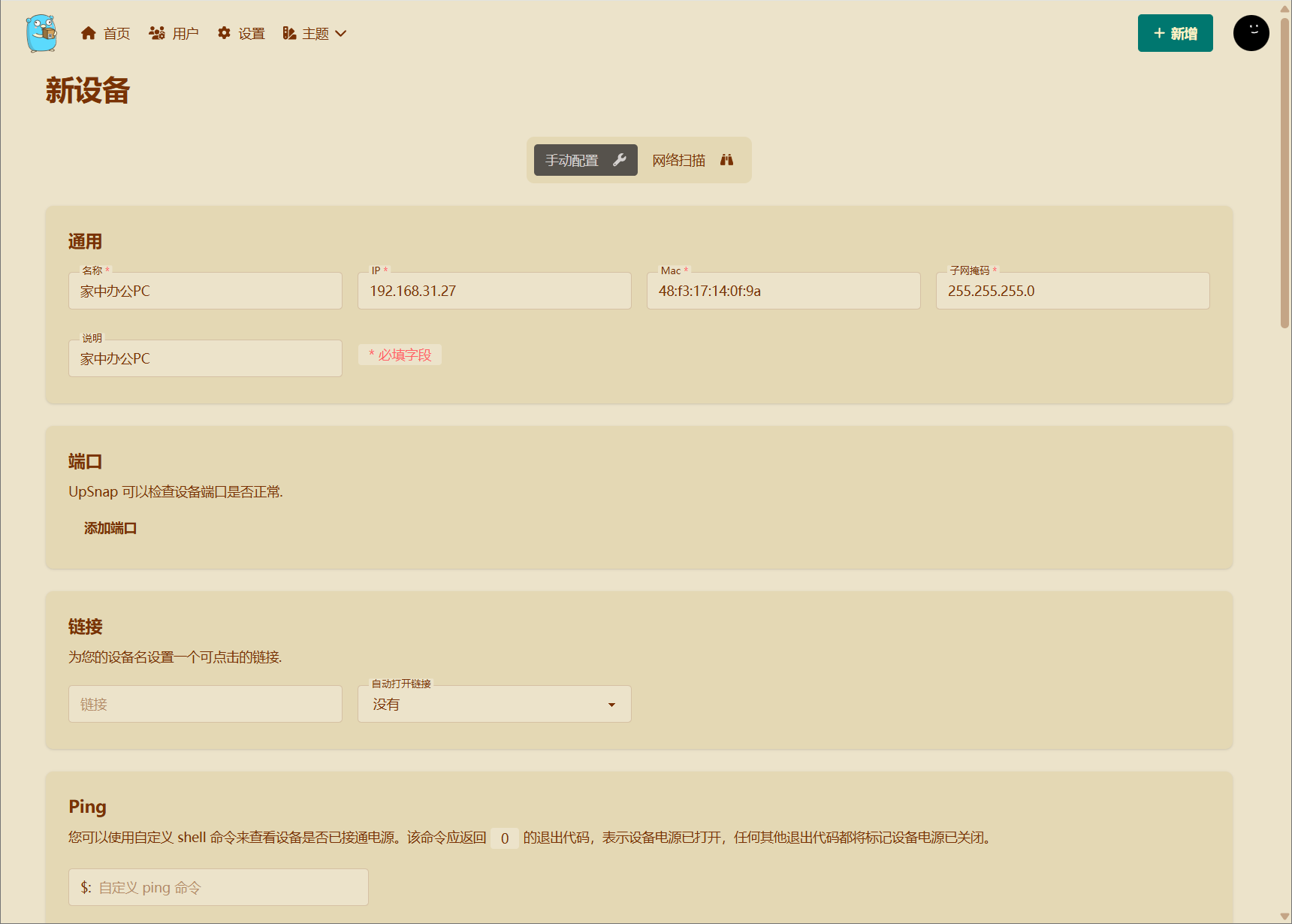Click the 添加端口 button
The width and height of the screenshot is (1292, 924).
pyautogui.click(x=110, y=528)
